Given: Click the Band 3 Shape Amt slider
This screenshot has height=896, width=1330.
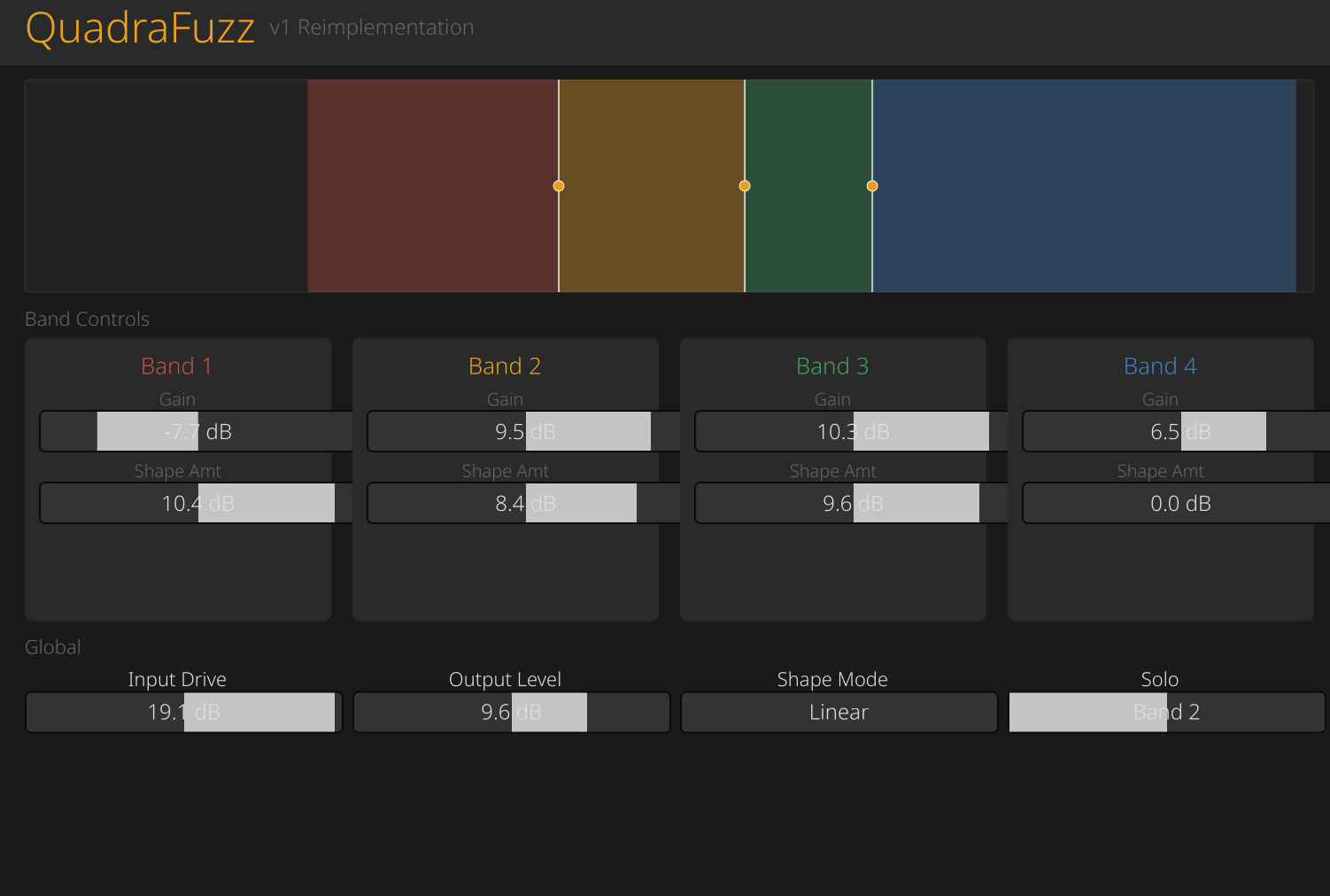Looking at the screenshot, I should 852,503.
